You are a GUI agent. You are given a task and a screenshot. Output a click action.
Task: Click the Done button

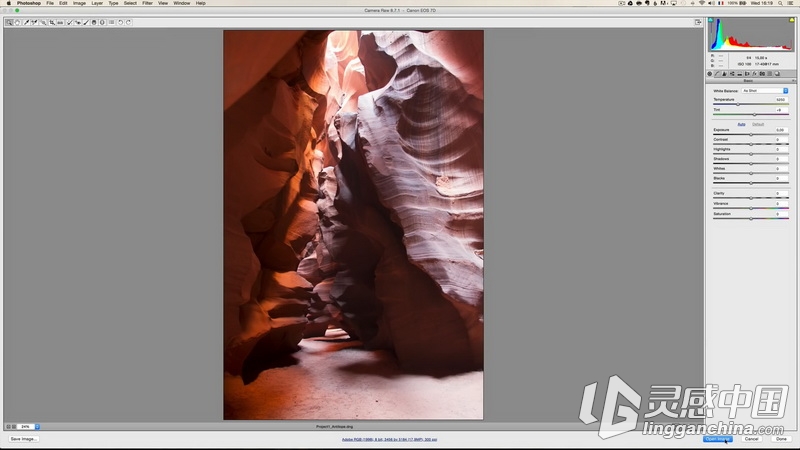781,439
